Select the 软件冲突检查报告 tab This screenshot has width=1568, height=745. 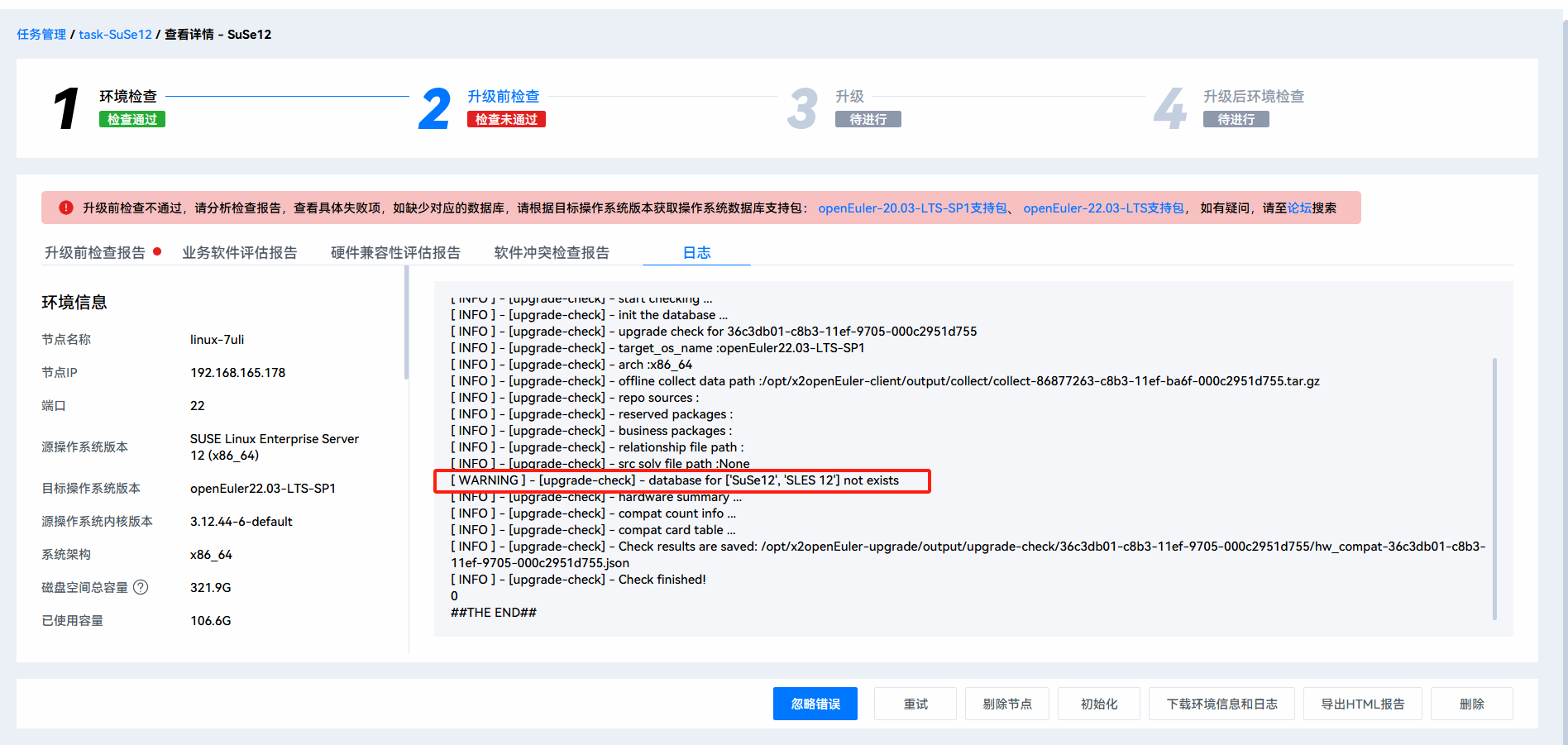(x=552, y=253)
